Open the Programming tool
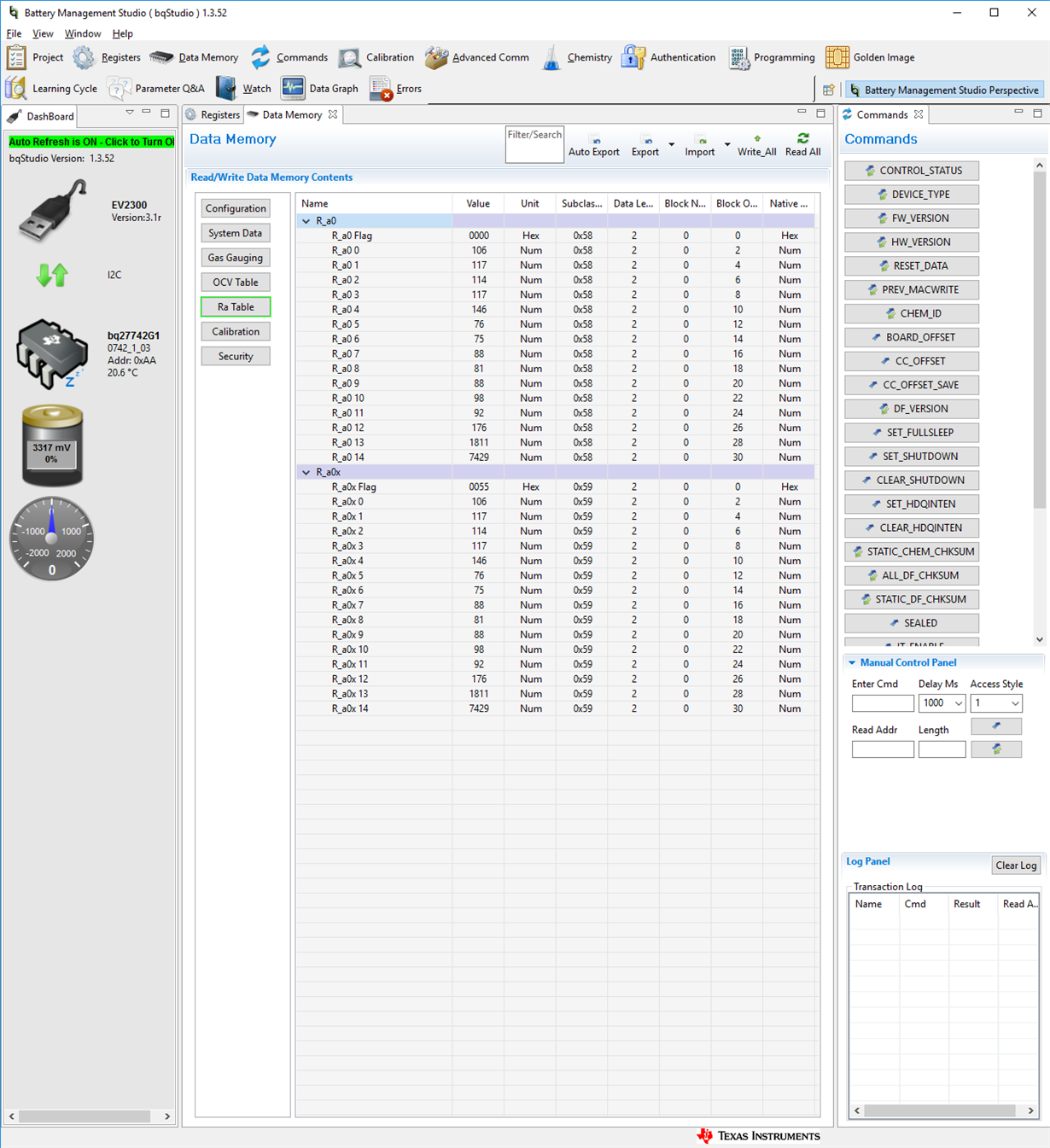Viewport: 1050px width, 1148px height. (738, 57)
